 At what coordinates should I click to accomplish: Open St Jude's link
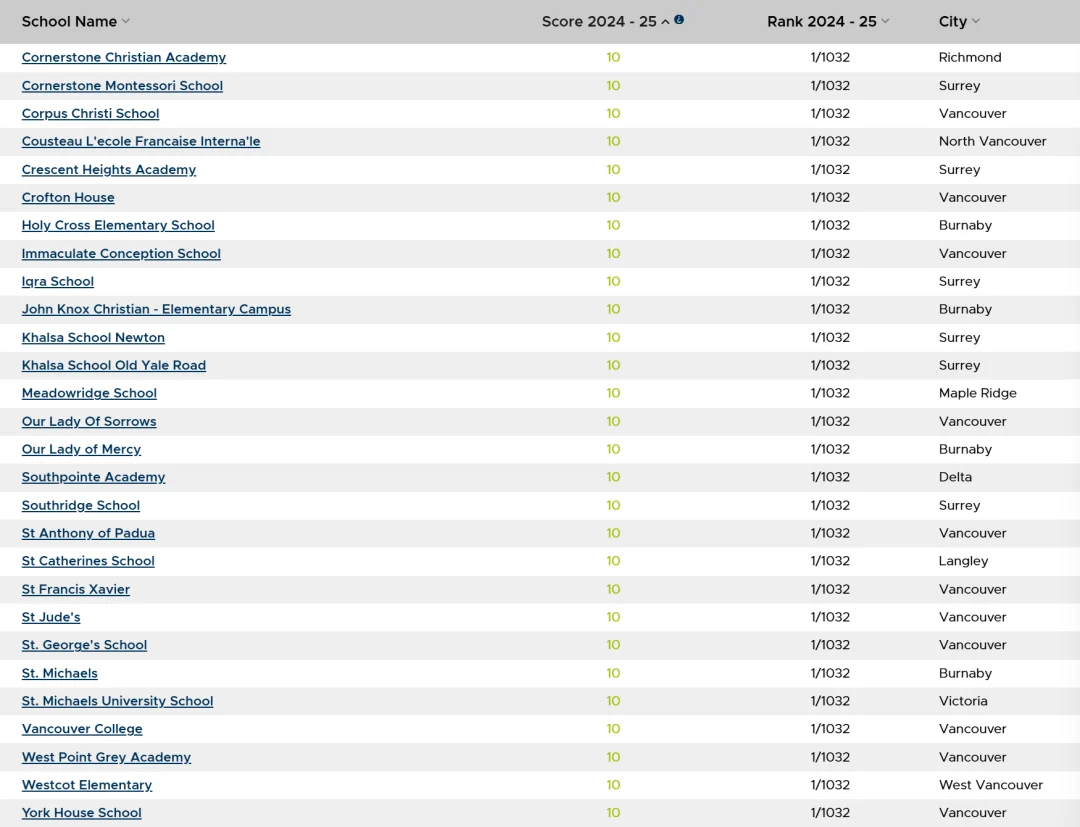coord(51,617)
